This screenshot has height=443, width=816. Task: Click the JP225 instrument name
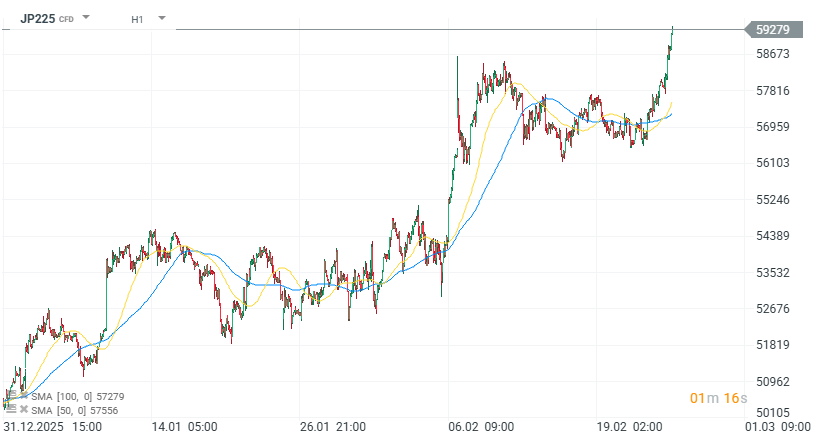(37, 18)
